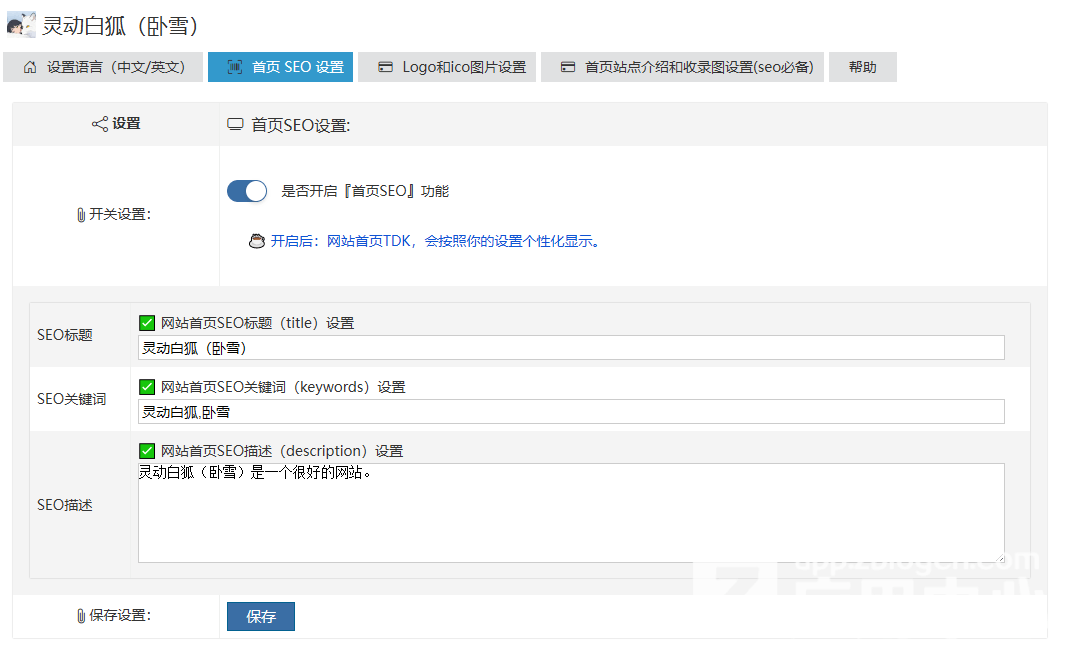Uncheck the SEO关键词 (keywords) checkbox

147,387
